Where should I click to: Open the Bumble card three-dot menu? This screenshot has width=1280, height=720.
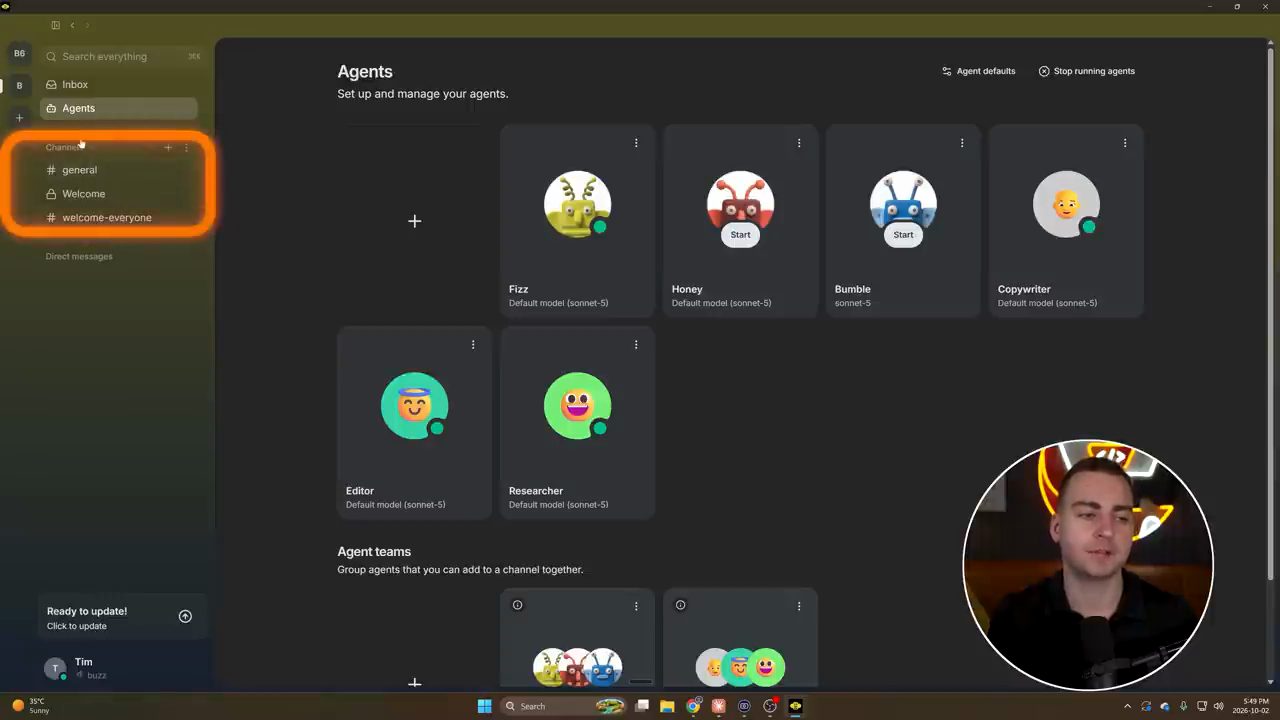coord(962,143)
